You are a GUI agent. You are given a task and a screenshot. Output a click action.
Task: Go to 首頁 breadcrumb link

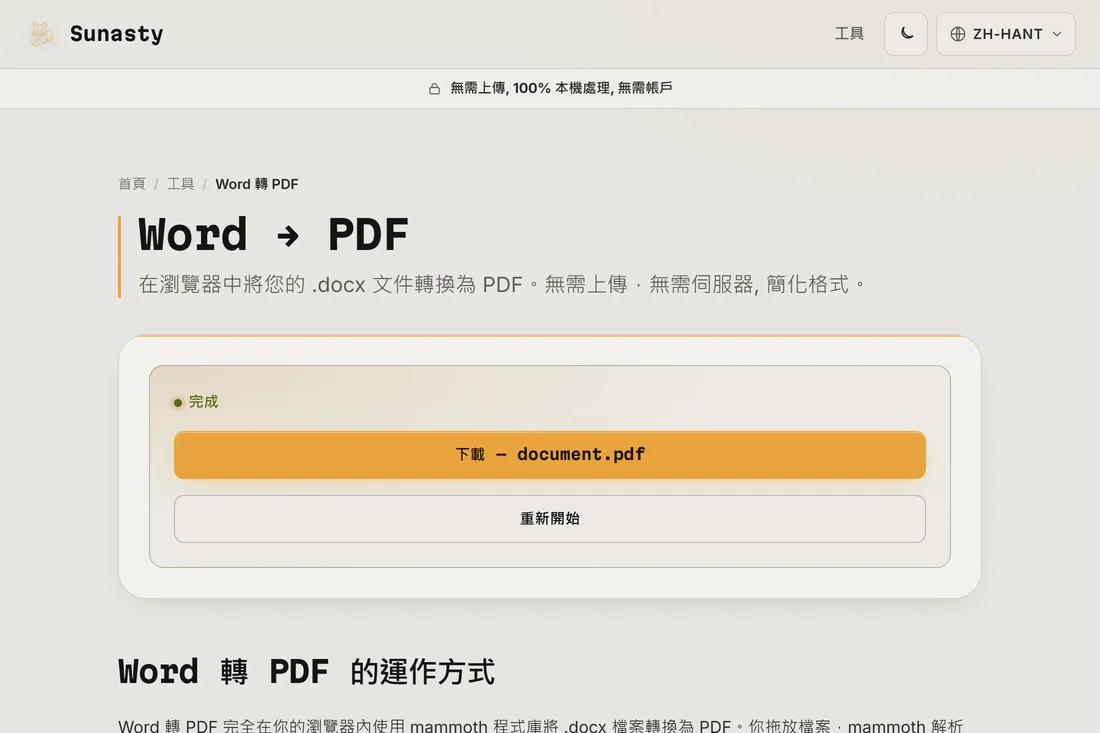point(132,184)
